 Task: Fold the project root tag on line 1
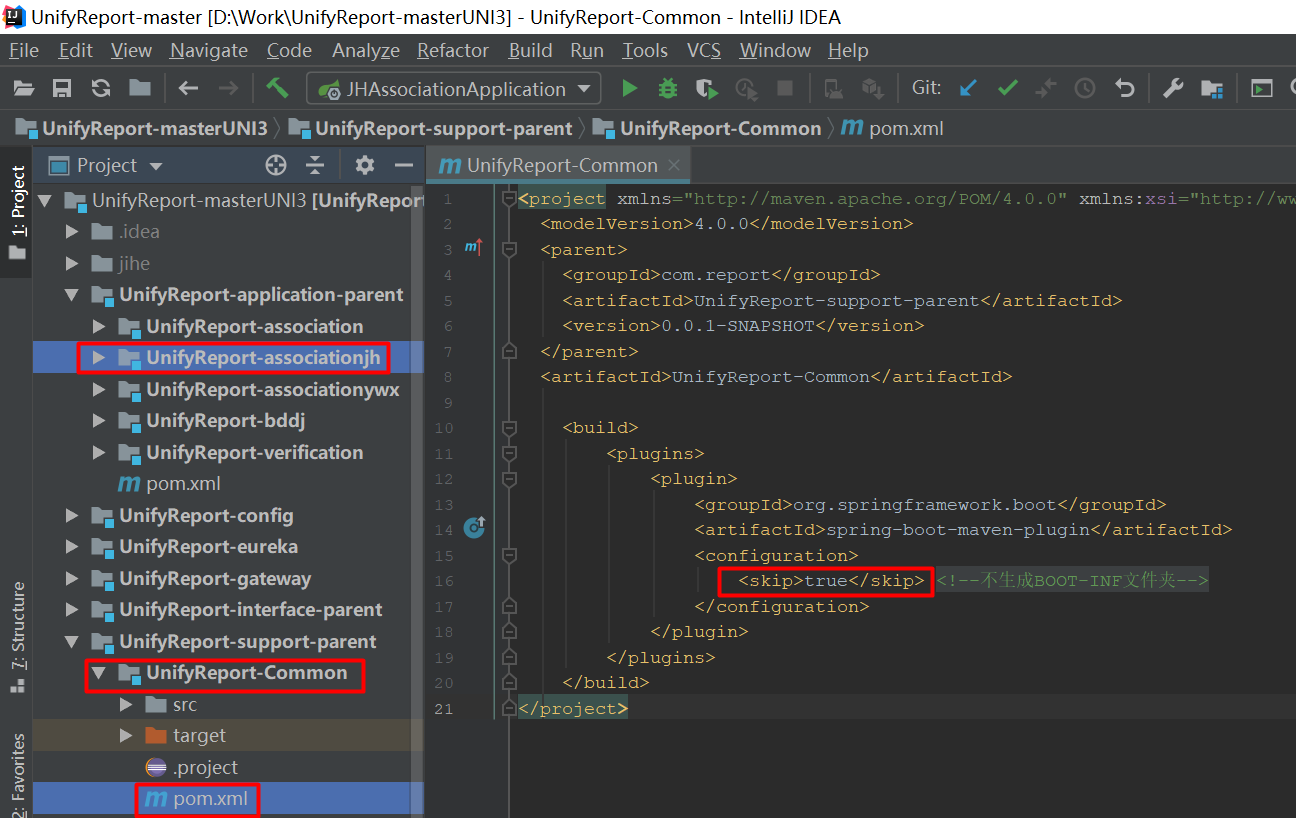click(509, 198)
